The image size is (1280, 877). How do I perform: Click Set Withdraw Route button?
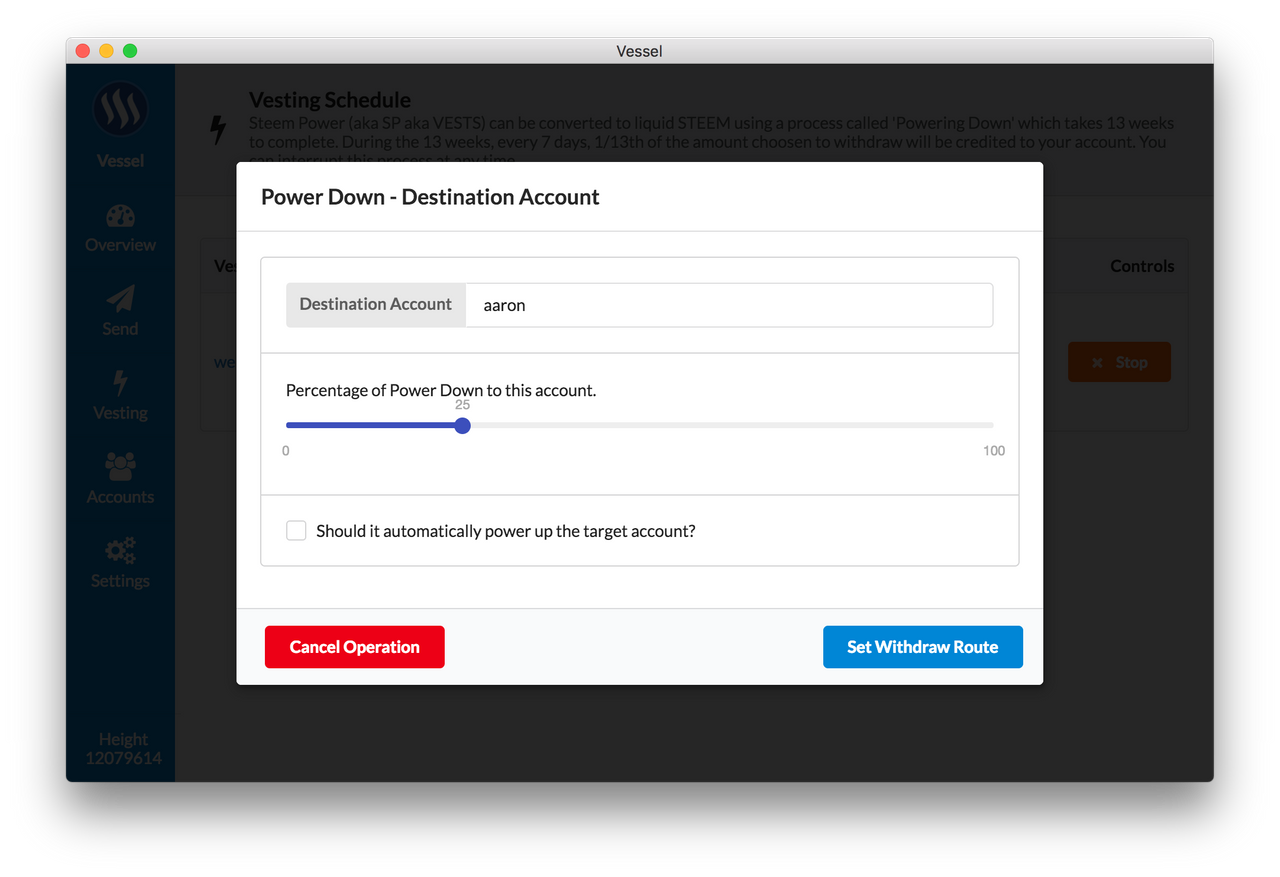[x=923, y=647]
